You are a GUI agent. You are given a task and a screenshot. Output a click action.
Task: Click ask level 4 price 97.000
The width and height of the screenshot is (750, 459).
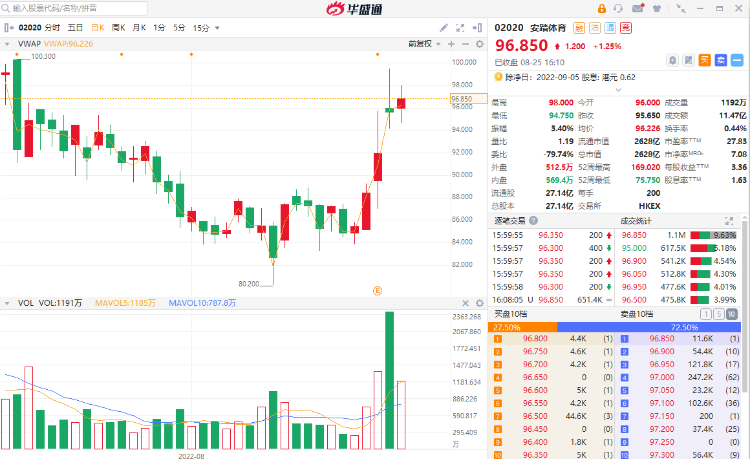[x=662, y=377]
